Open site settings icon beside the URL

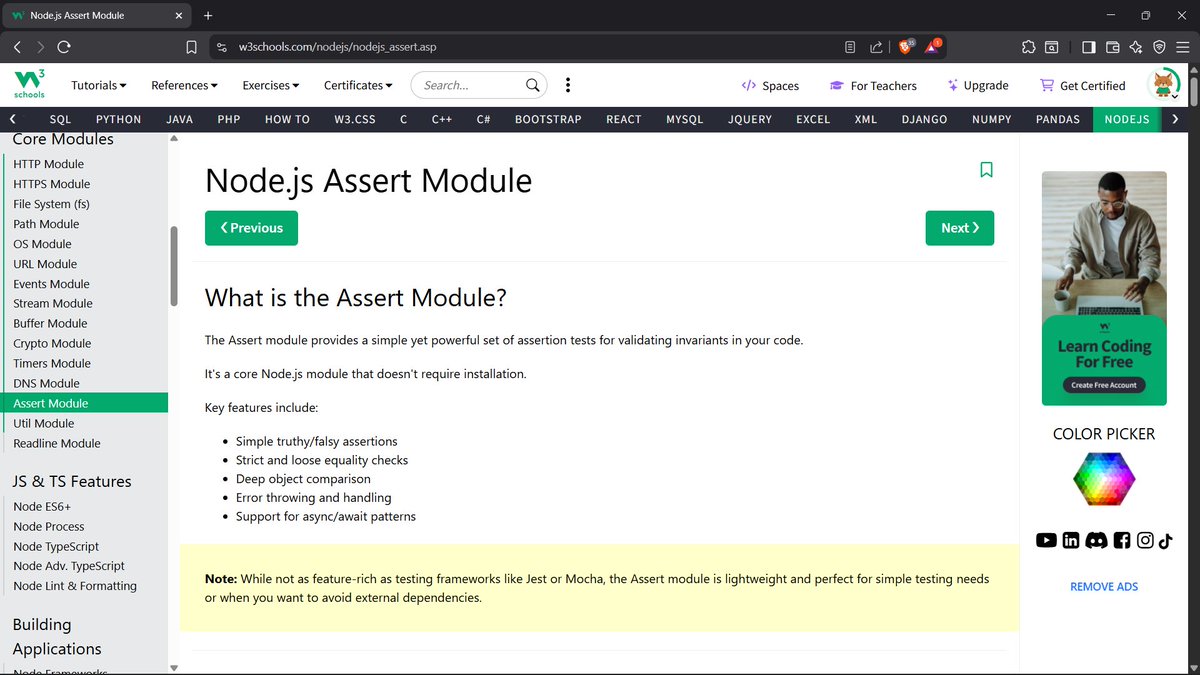pos(221,47)
